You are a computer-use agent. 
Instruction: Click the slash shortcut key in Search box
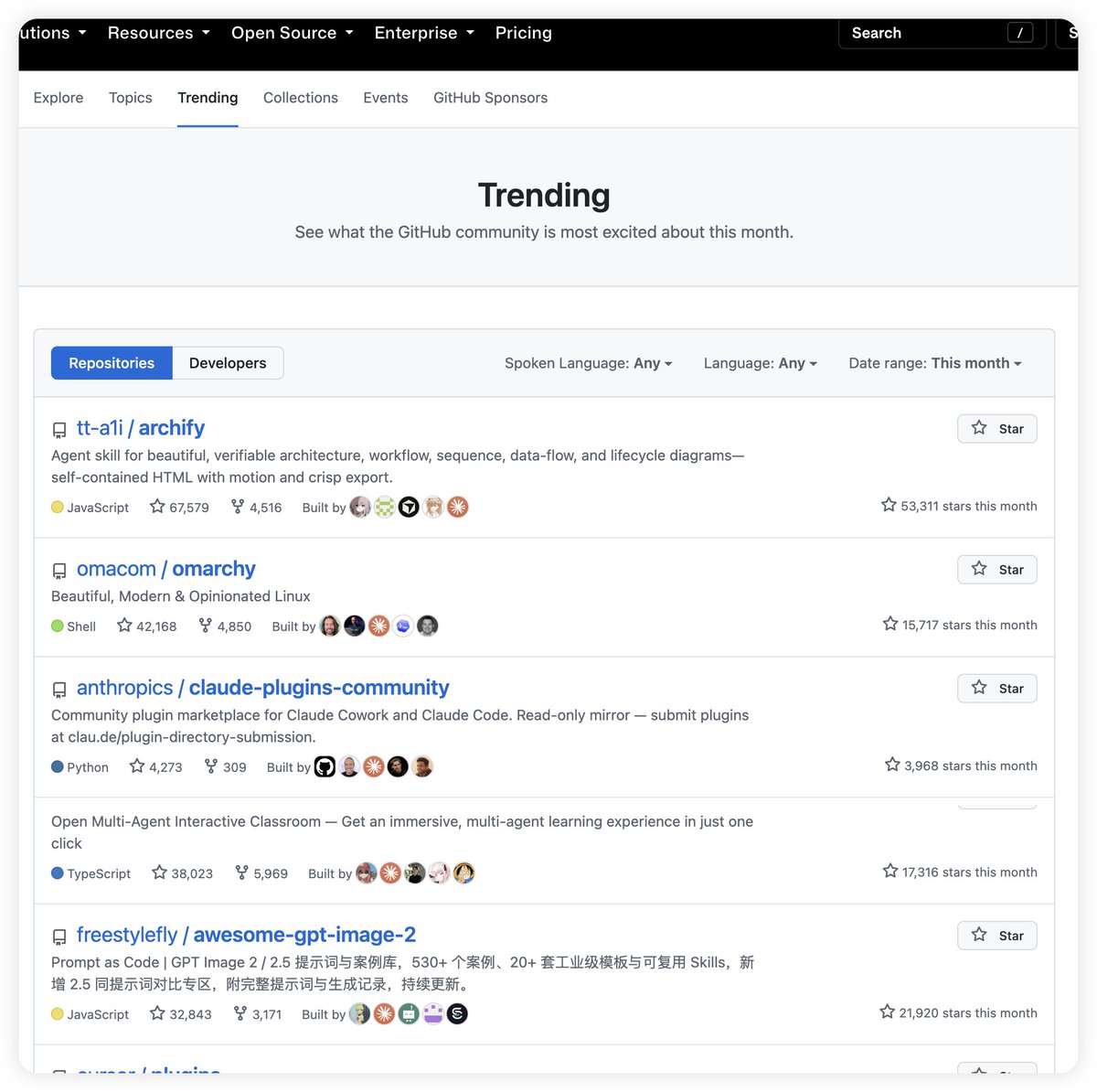point(1020,33)
